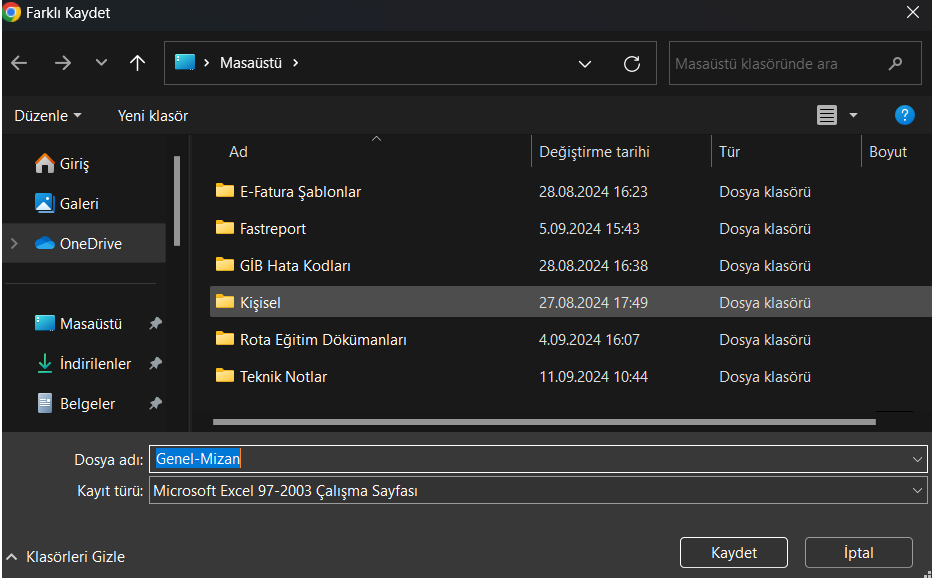Open the blue Help icon
Image resolution: width=936 pixels, height=585 pixels.
coord(904,115)
